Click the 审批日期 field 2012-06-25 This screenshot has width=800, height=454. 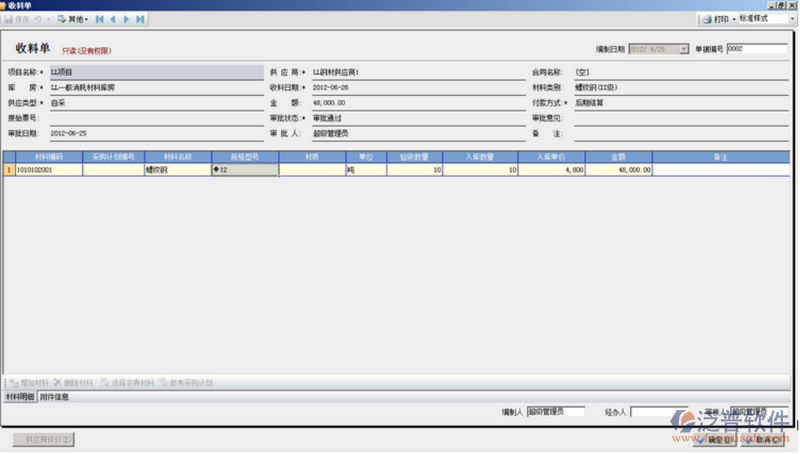[x=157, y=134]
